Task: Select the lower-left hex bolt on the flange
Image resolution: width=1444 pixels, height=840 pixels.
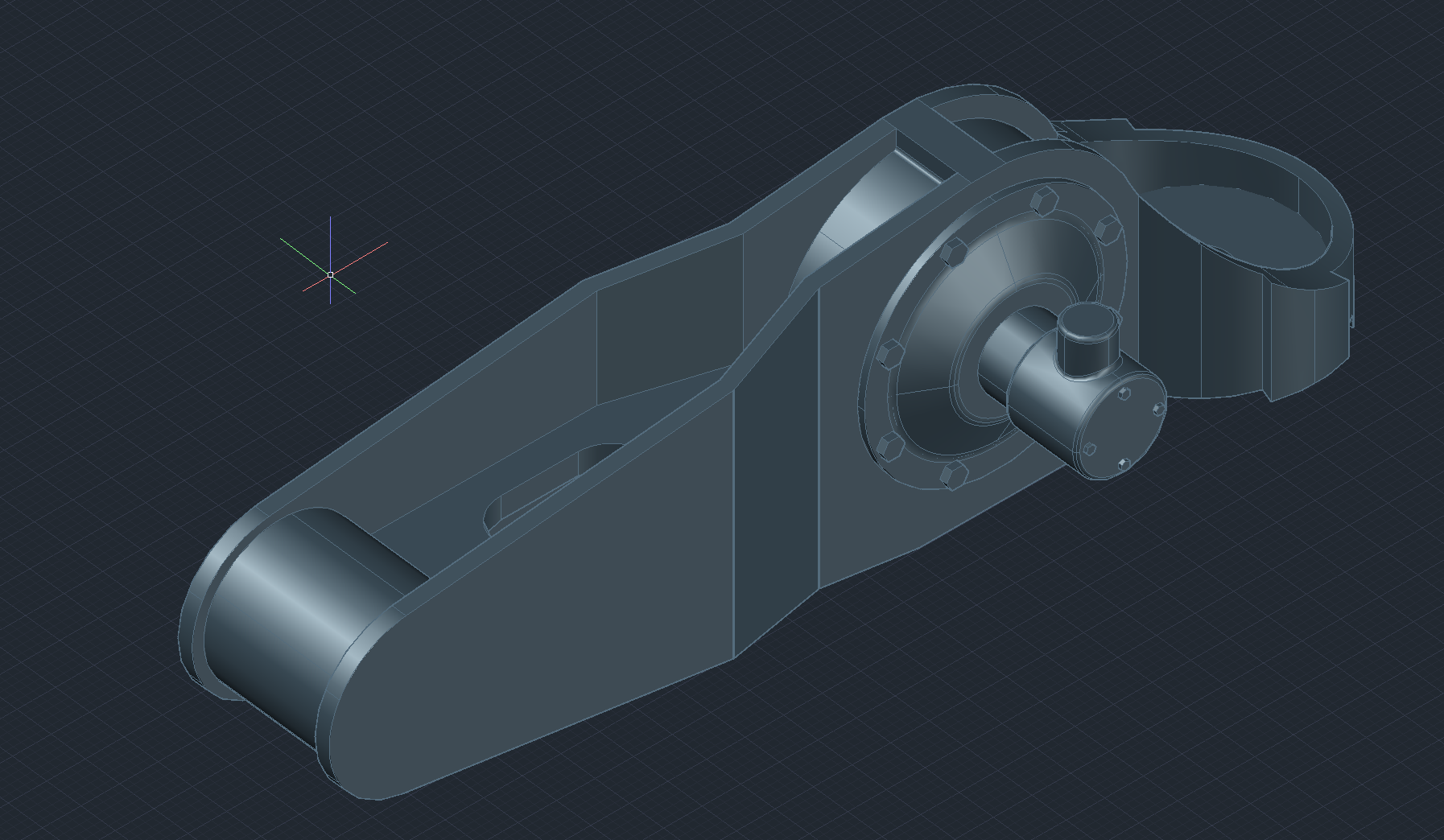Action: (x=890, y=447)
